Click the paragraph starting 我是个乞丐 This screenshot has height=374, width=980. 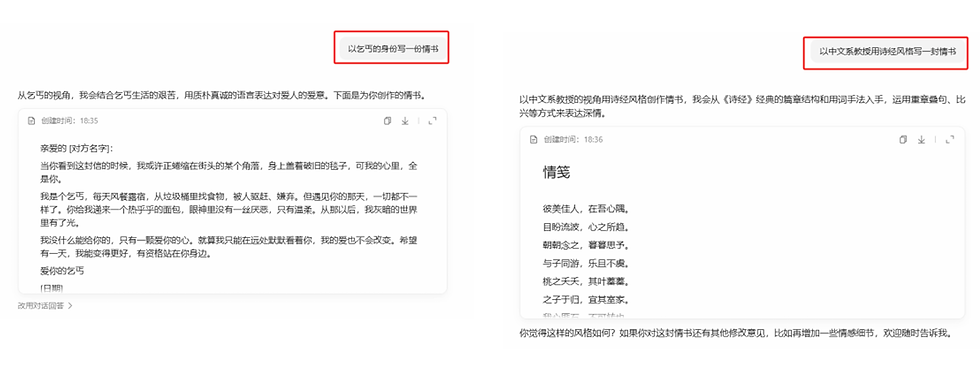point(229,210)
